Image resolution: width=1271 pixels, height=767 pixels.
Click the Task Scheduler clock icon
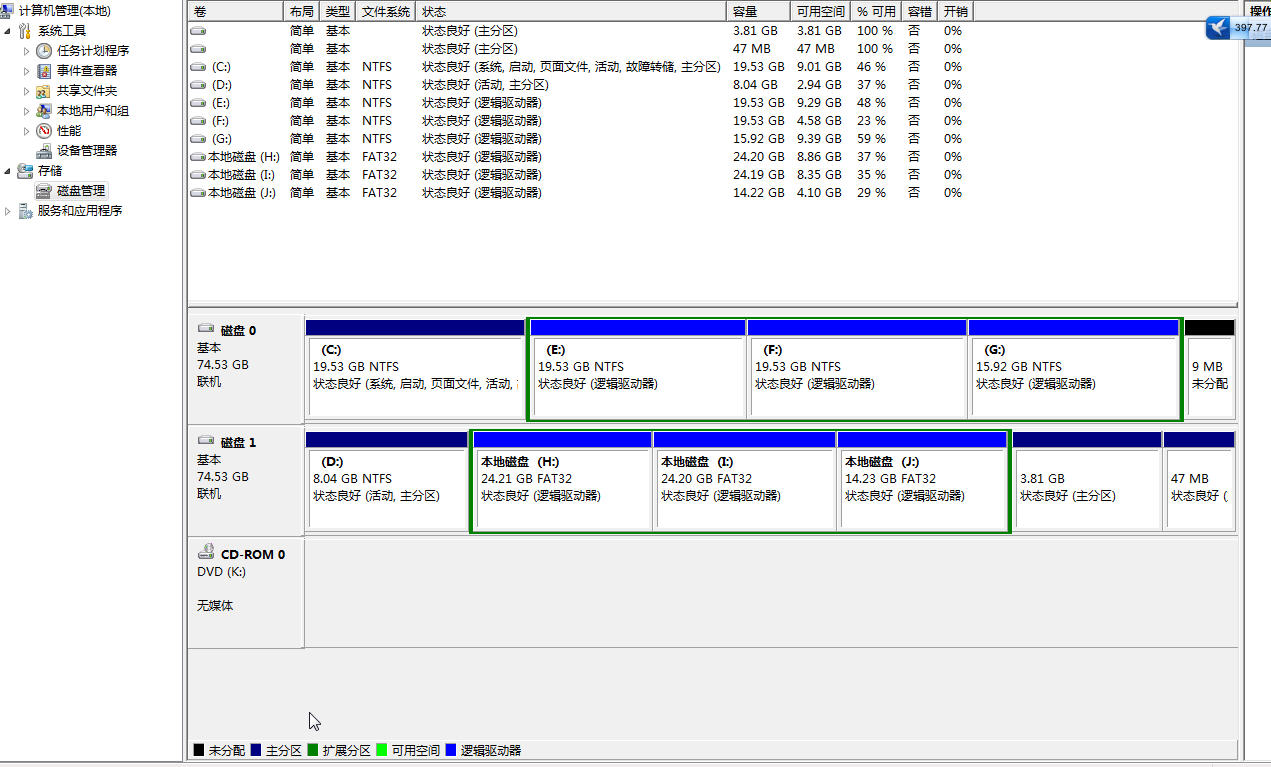pos(44,51)
